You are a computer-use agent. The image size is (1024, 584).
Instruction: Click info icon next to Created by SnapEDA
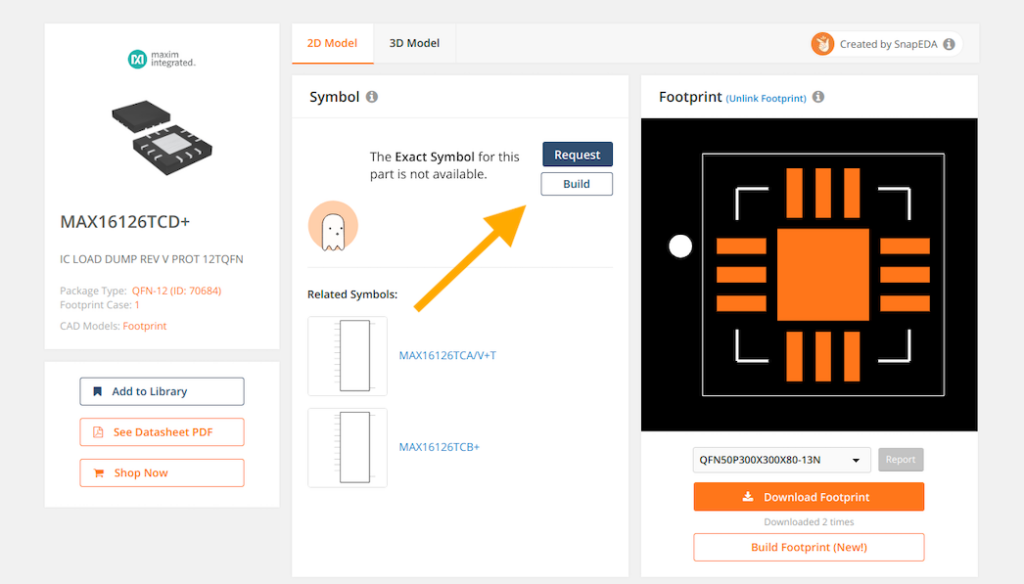[949, 44]
